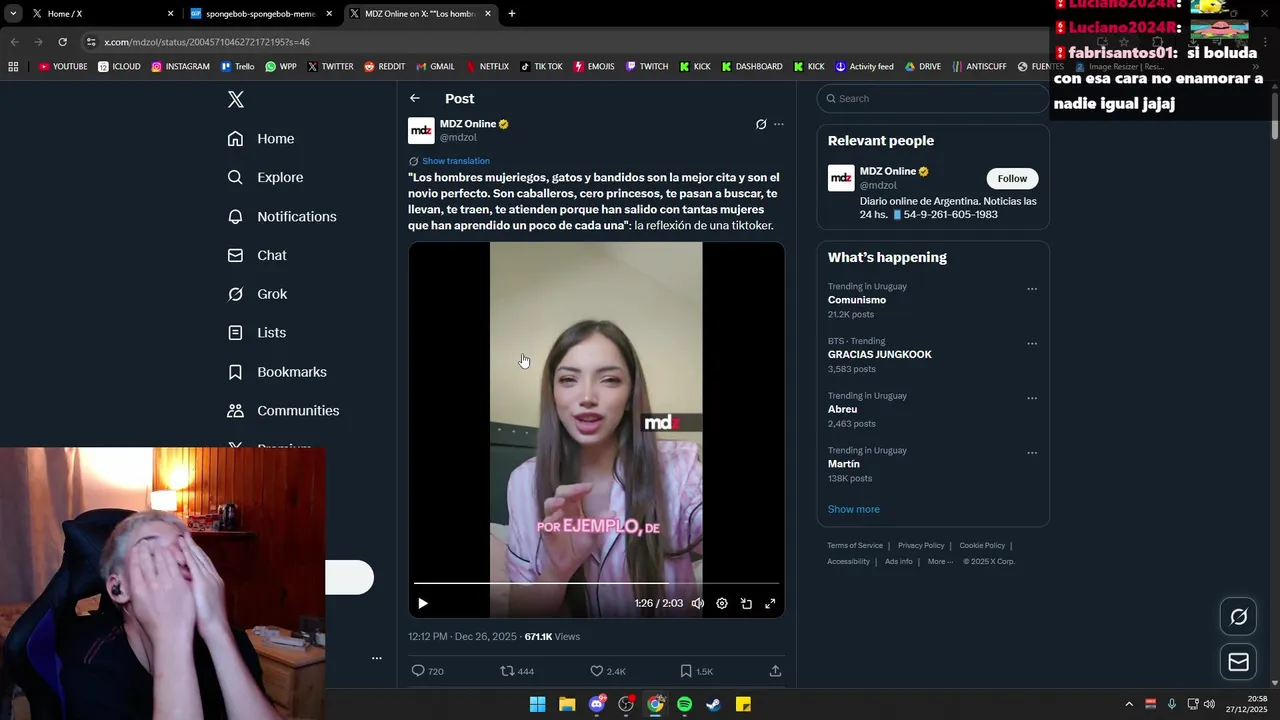
Task: Open File Explorer from taskbar
Action: tap(567, 704)
